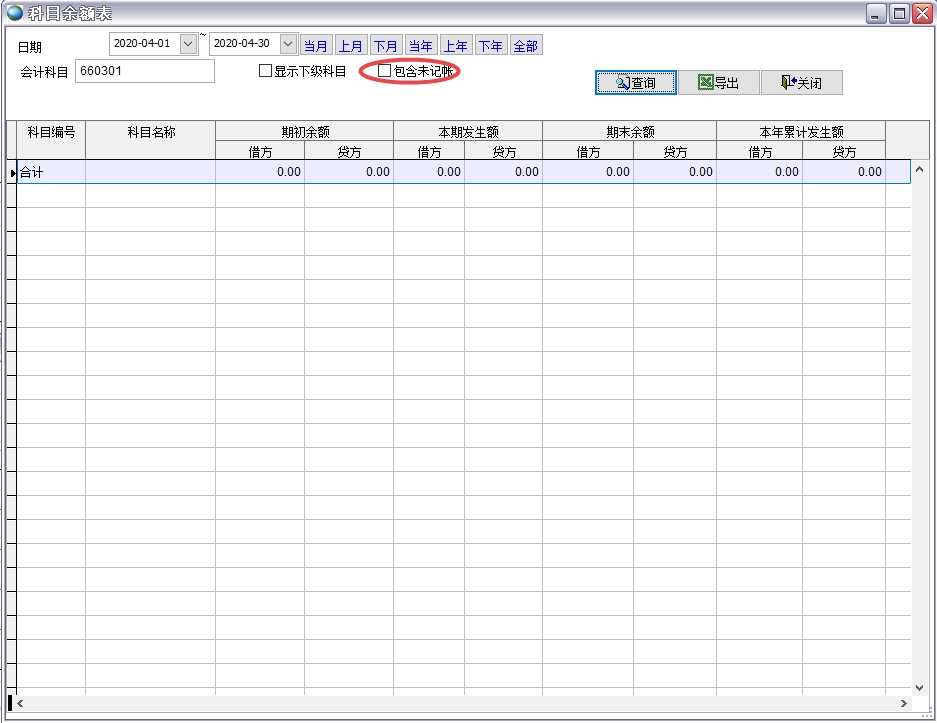
Task: Toggle the 包含未记账 checkbox
Action: pos(385,71)
